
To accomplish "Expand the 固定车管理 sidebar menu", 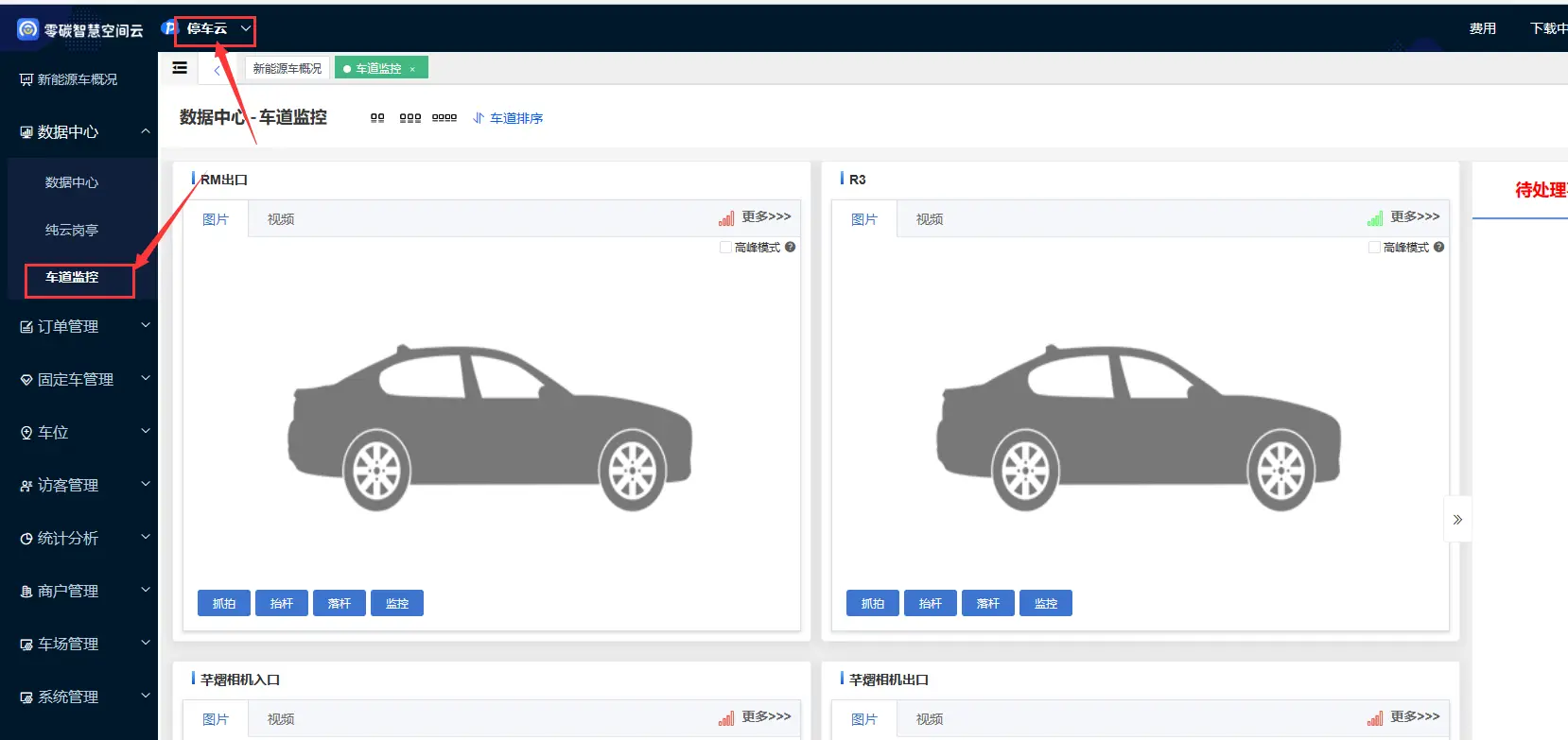I will pos(78,379).
